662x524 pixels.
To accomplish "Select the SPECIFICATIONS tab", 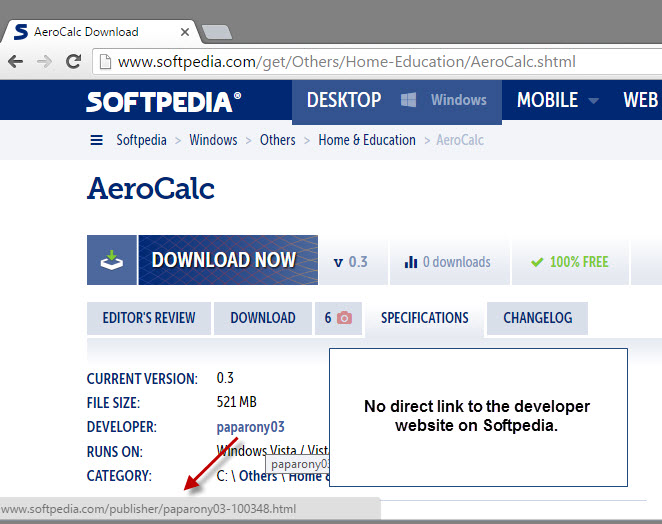I will 424,318.
